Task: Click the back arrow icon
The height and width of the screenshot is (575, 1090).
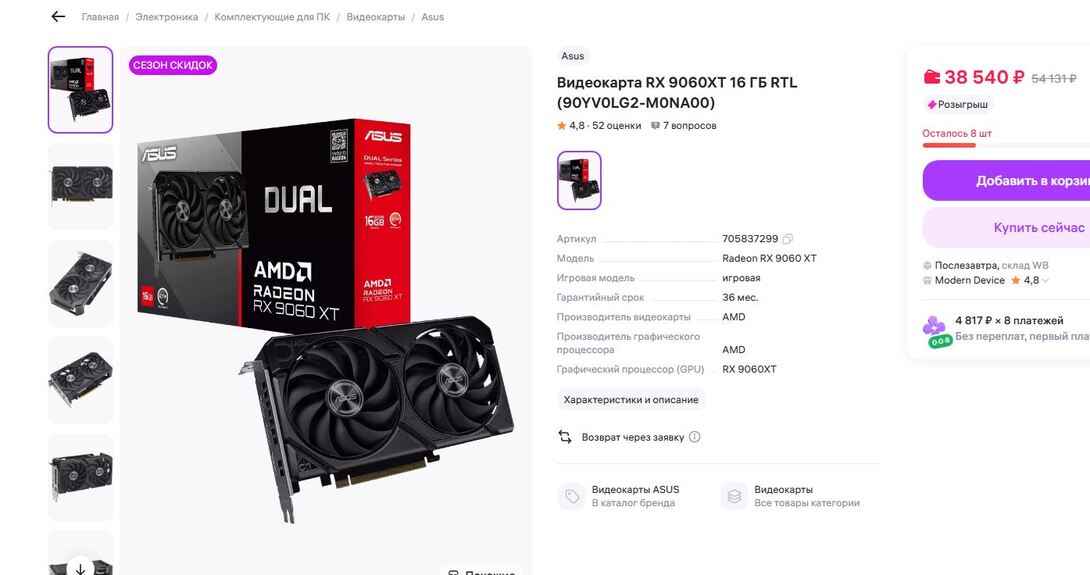Action: tap(58, 17)
